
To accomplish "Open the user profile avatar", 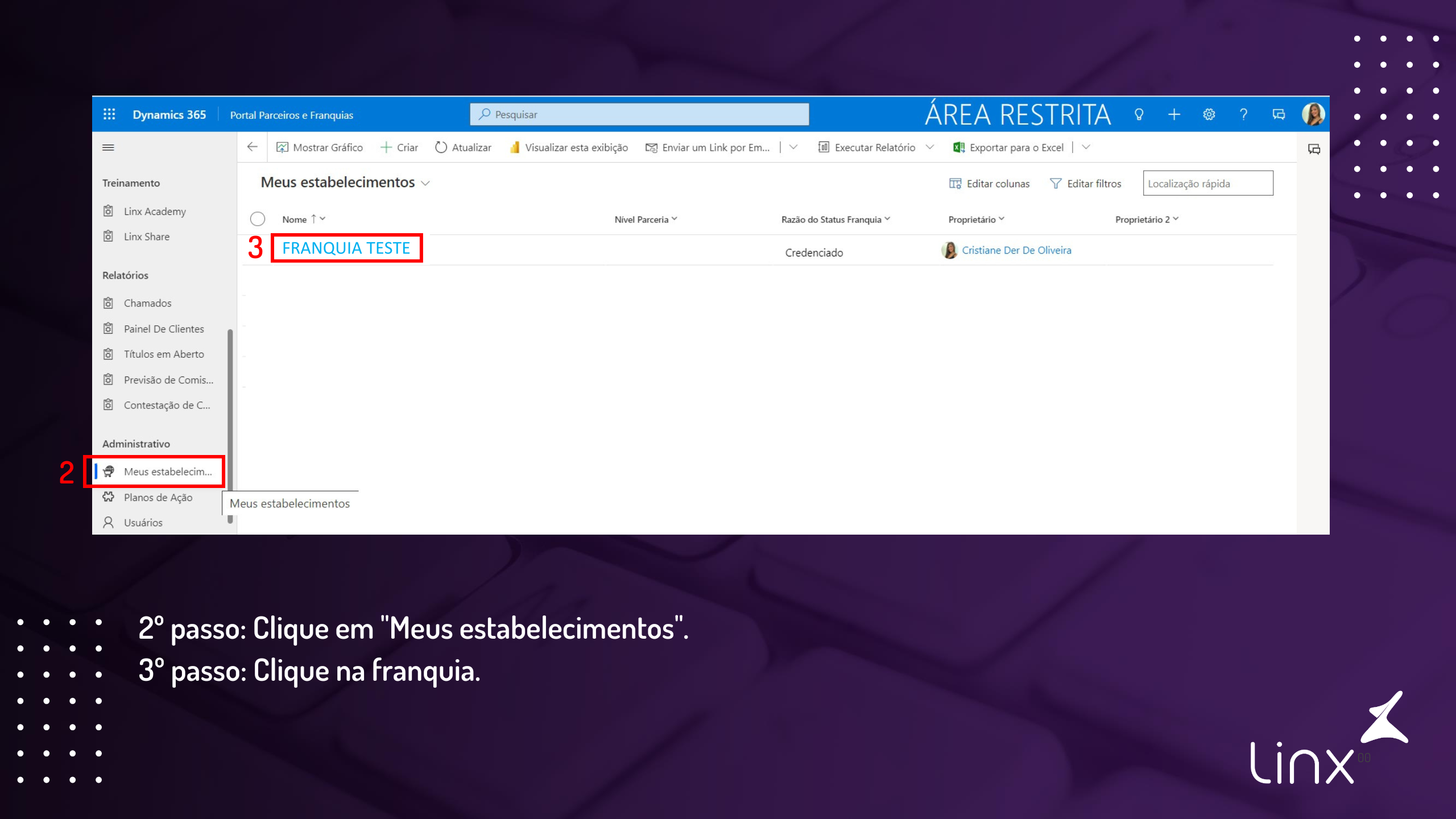I will coord(1313,114).
